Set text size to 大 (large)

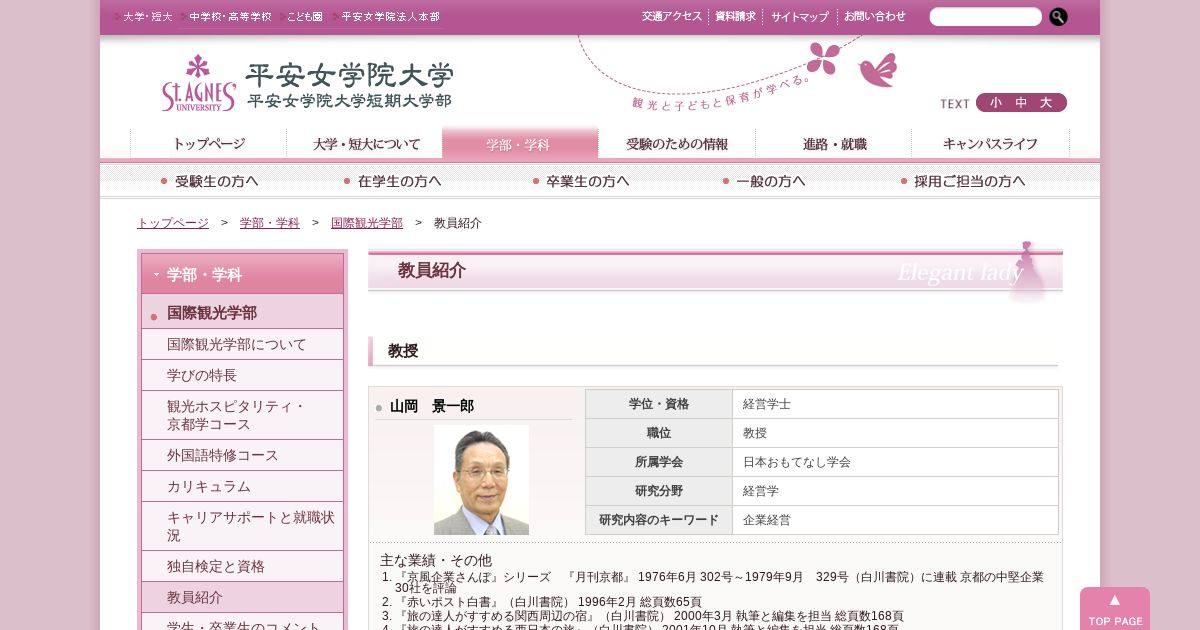tap(1047, 103)
